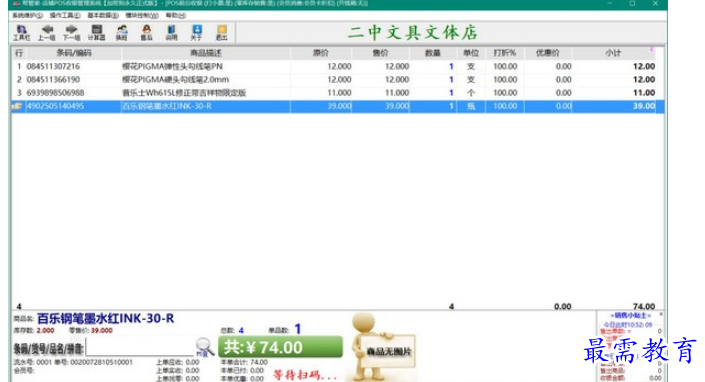Click the 零售价 39.000 value
This screenshot has width=705, height=382.
point(102,331)
